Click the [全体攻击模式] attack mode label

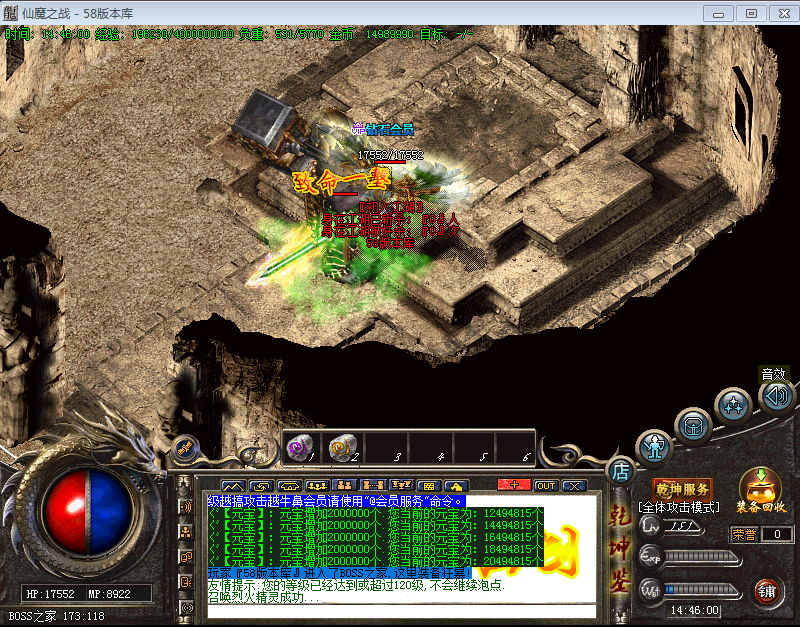tap(679, 507)
